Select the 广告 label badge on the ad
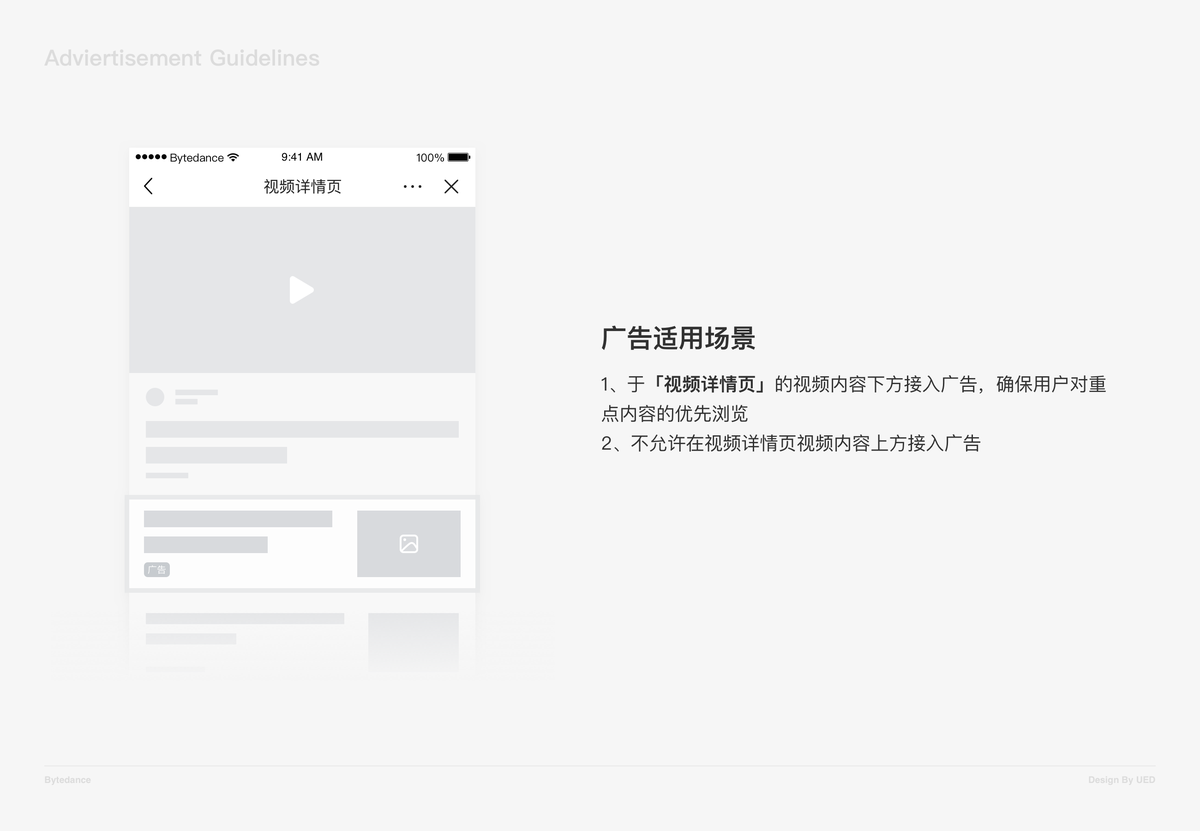 click(x=158, y=569)
